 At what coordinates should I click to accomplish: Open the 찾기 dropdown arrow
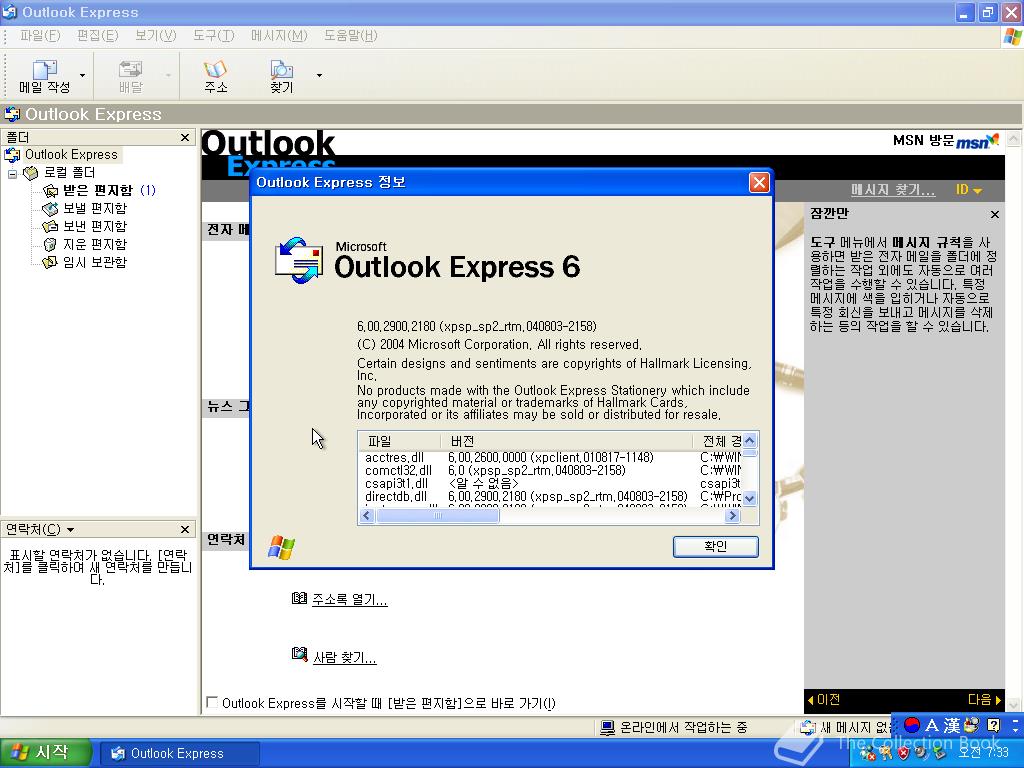coord(319,76)
